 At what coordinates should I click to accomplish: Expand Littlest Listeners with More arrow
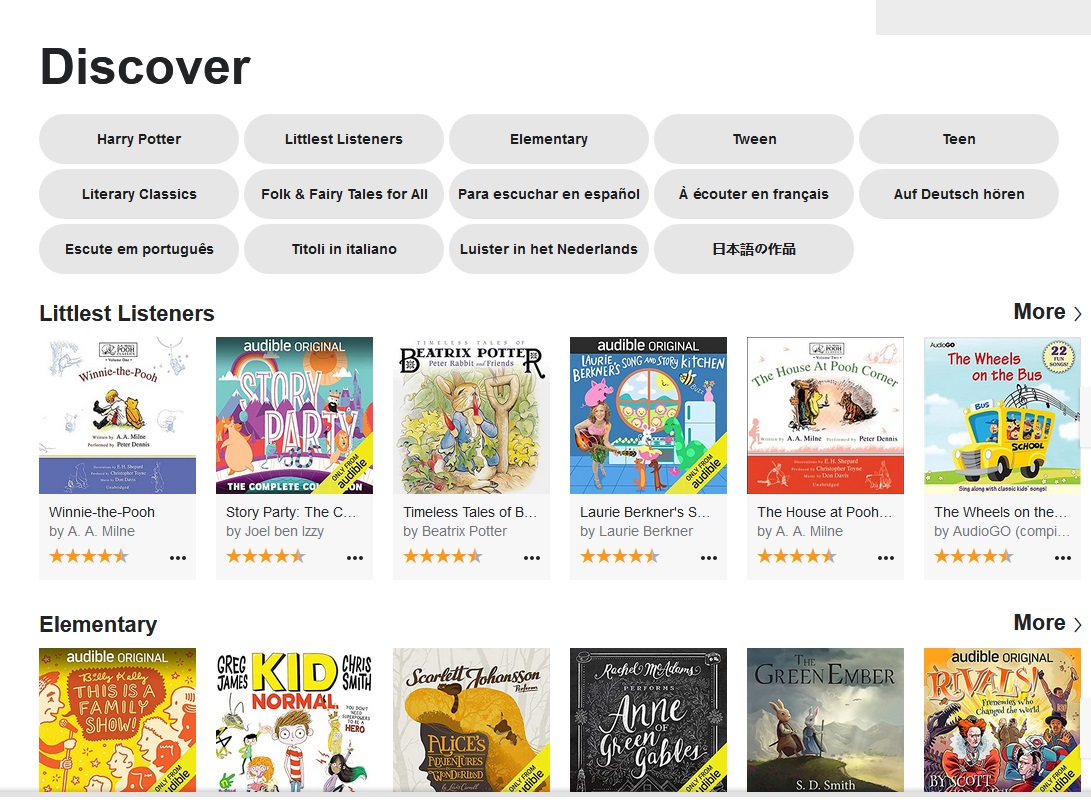[1047, 312]
